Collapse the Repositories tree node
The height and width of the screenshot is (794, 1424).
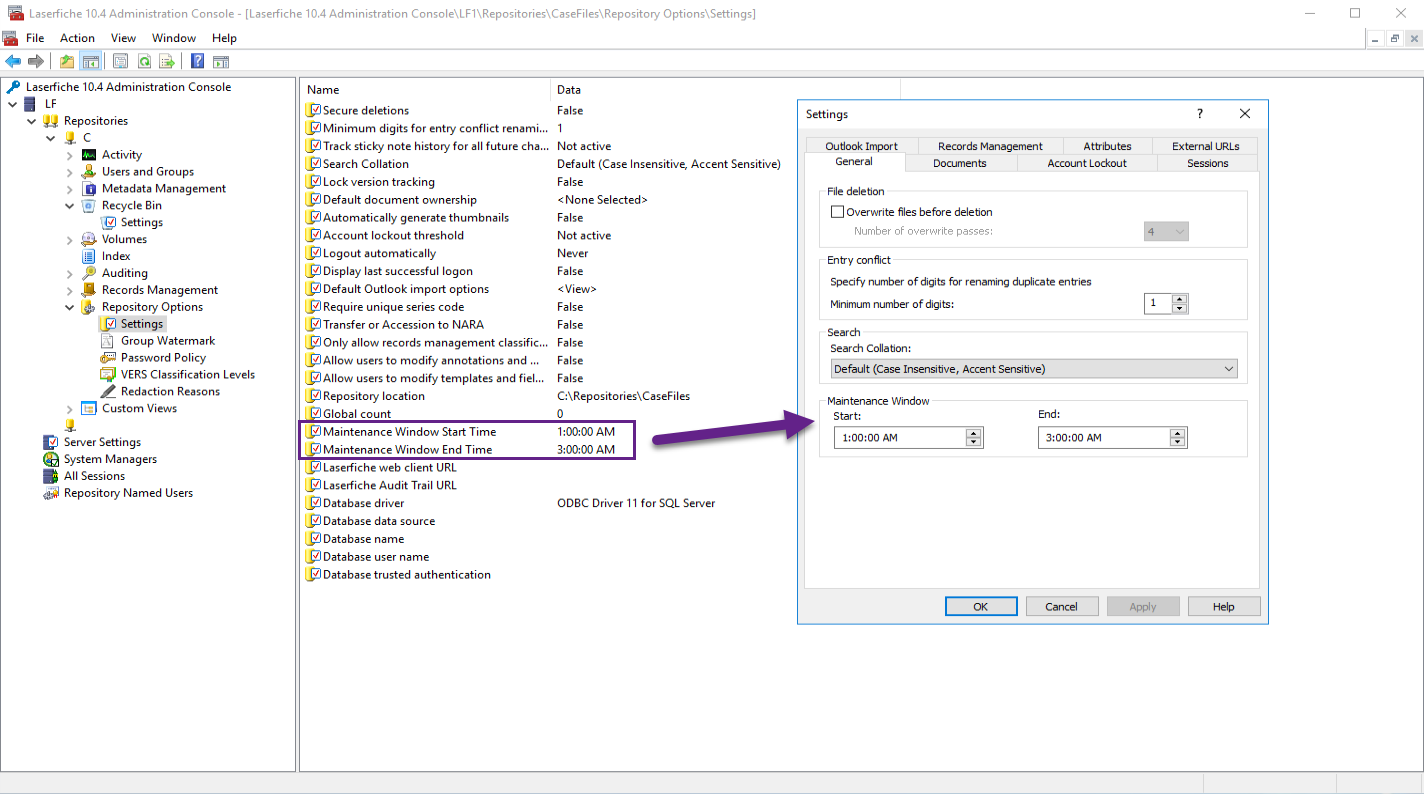tap(31, 121)
